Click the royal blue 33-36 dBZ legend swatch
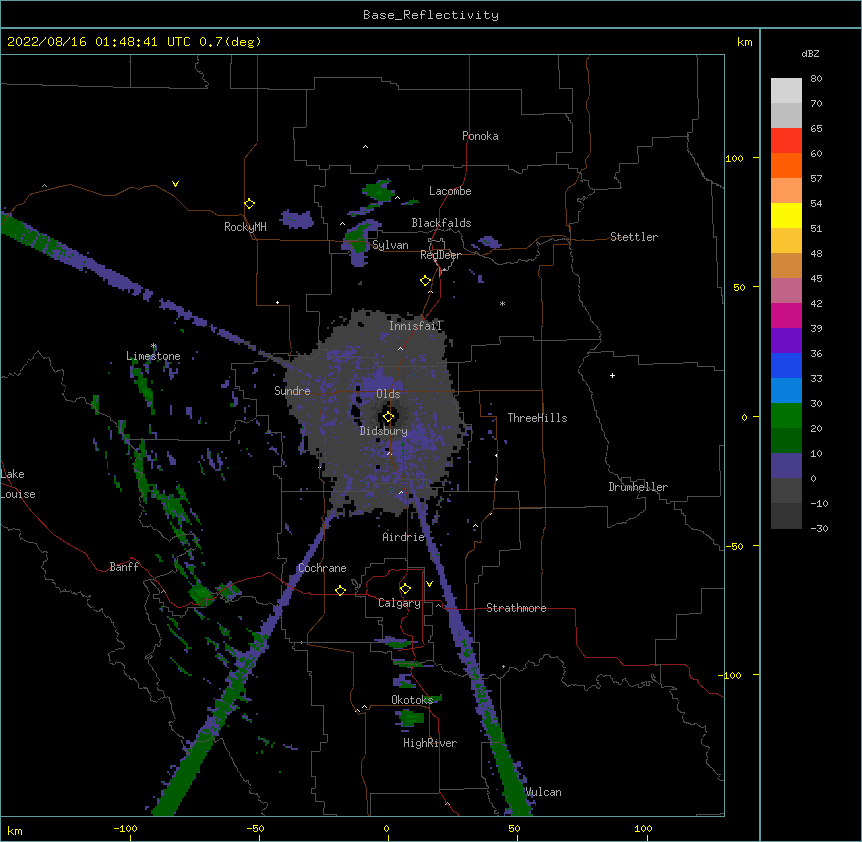This screenshot has width=862, height=842. tap(786, 365)
